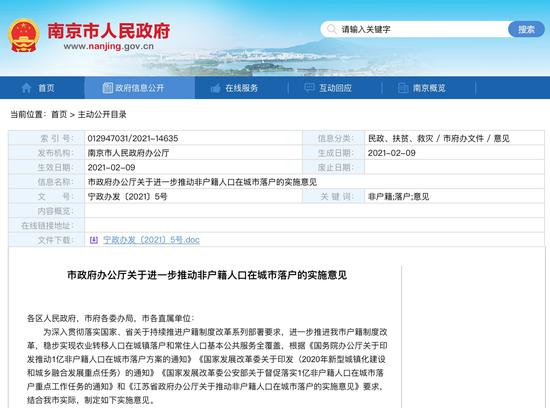This screenshot has height=408, width=550.
Task: Click the www.nanjing.gov.cn URL text
Action: [108, 46]
